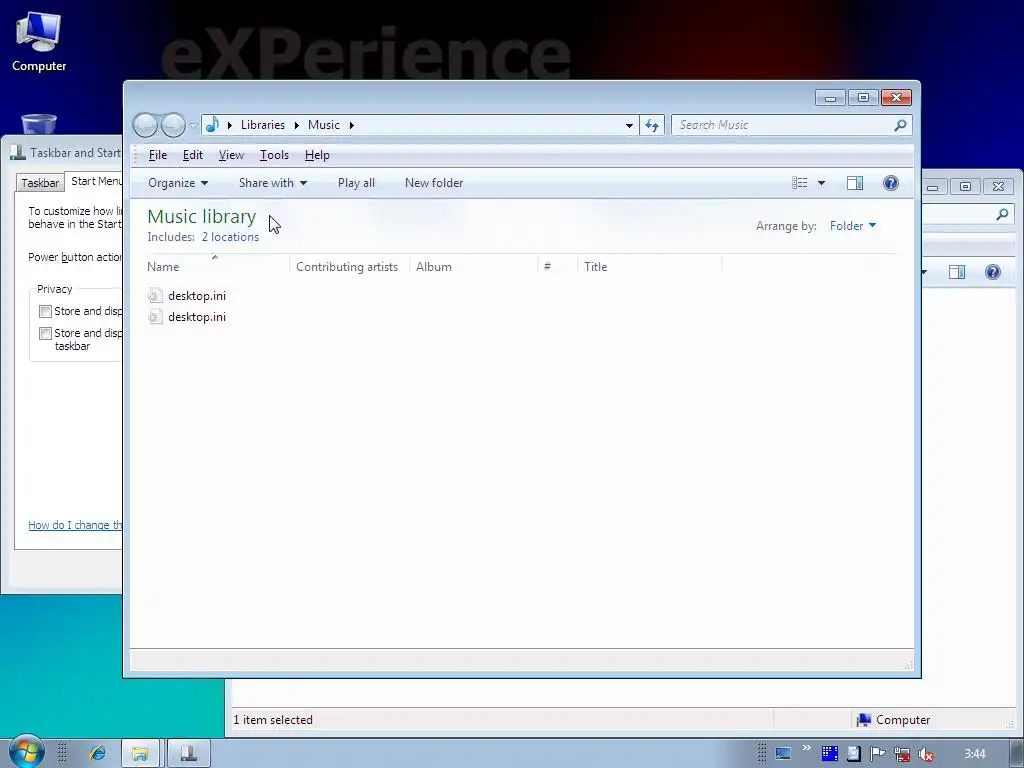The width and height of the screenshot is (1024, 768).
Task: Click the magnifier icon in Search Music box
Action: (901, 125)
